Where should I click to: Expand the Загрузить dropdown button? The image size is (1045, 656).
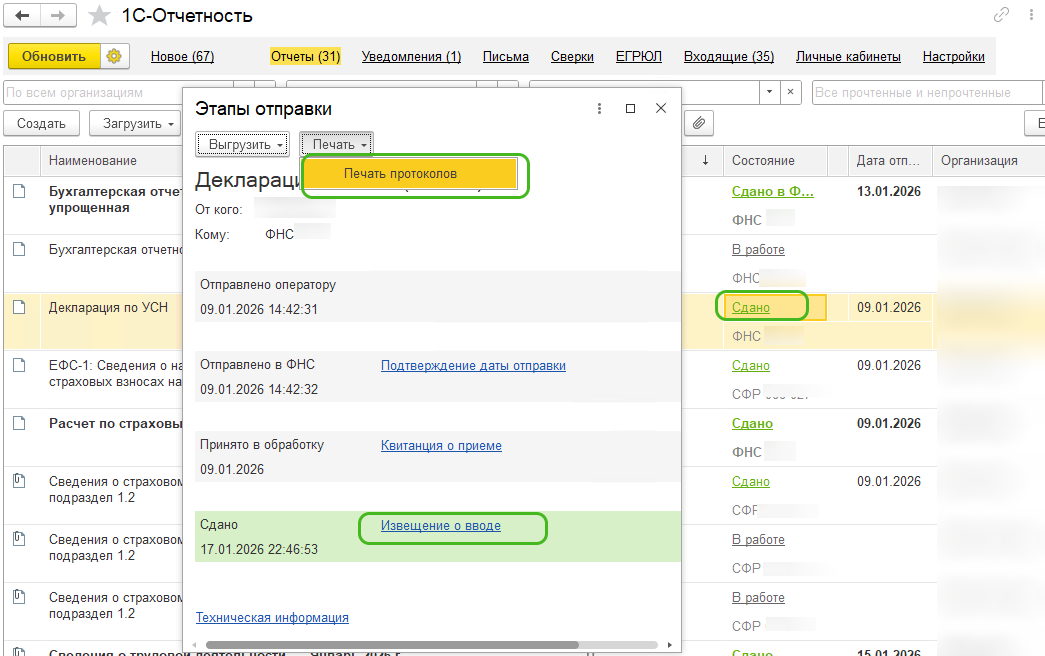coord(136,124)
